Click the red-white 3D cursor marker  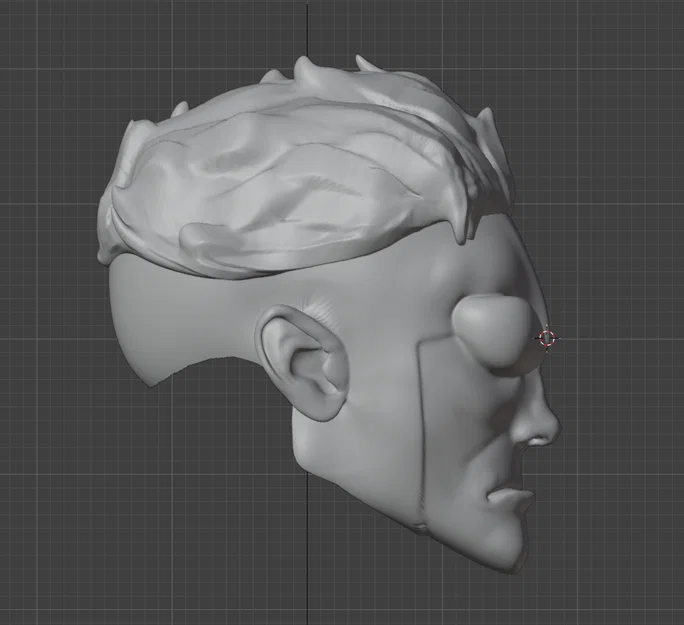click(x=547, y=338)
